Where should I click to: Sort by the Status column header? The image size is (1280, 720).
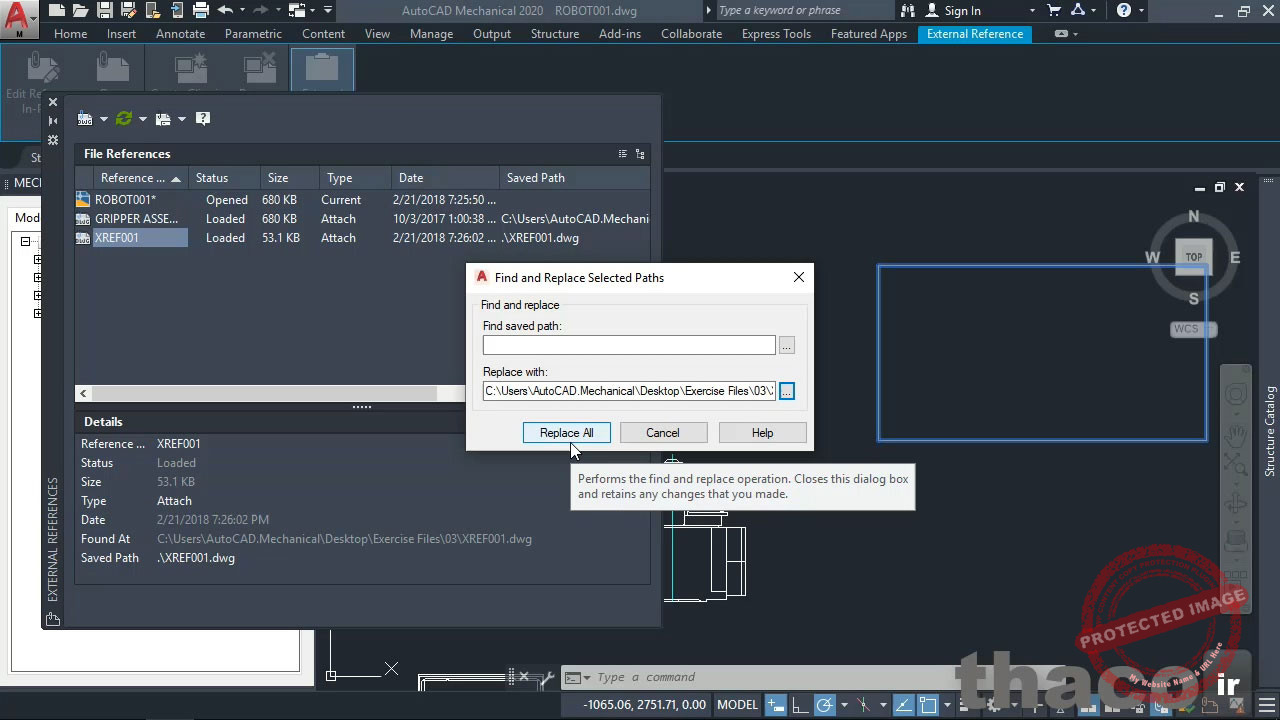coord(224,178)
